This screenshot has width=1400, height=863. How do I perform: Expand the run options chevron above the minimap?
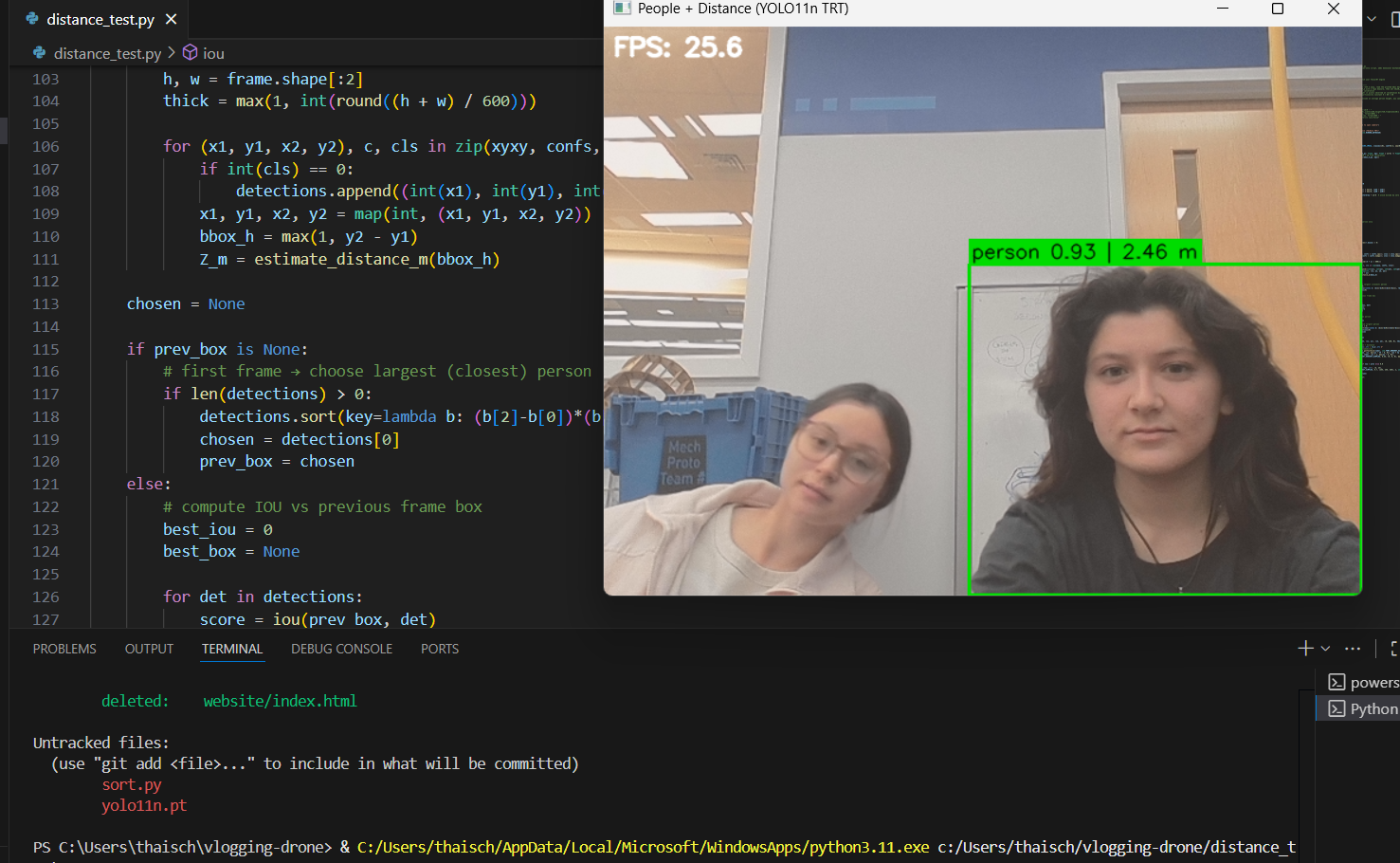tap(1371, 19)
